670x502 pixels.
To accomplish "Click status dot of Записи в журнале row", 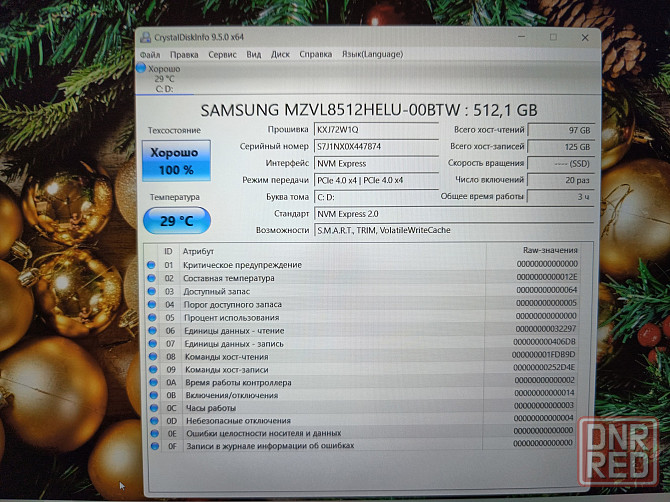I will click(x=155, y=446).
